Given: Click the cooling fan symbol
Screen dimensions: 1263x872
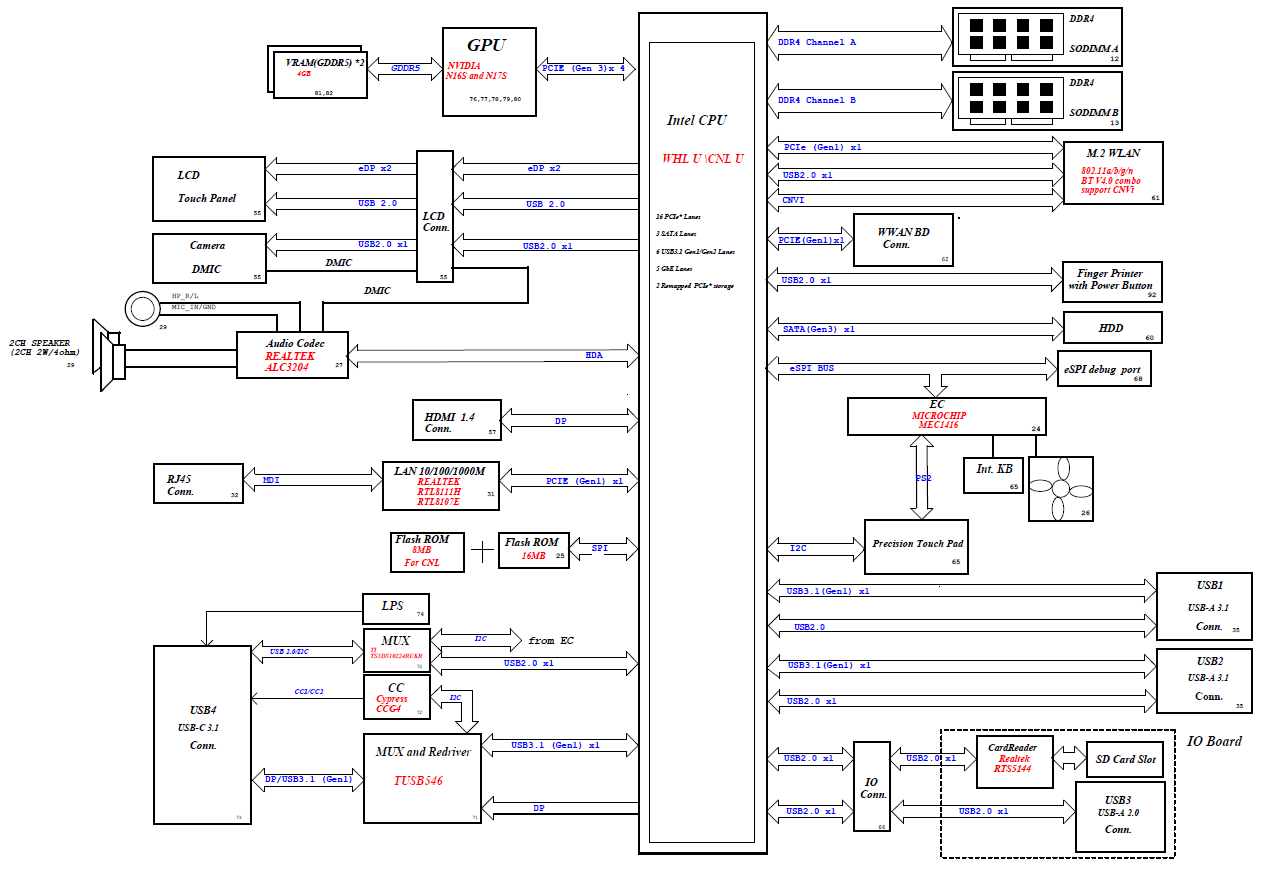Looking at the screenshot, I should [x=1061, y=489].
